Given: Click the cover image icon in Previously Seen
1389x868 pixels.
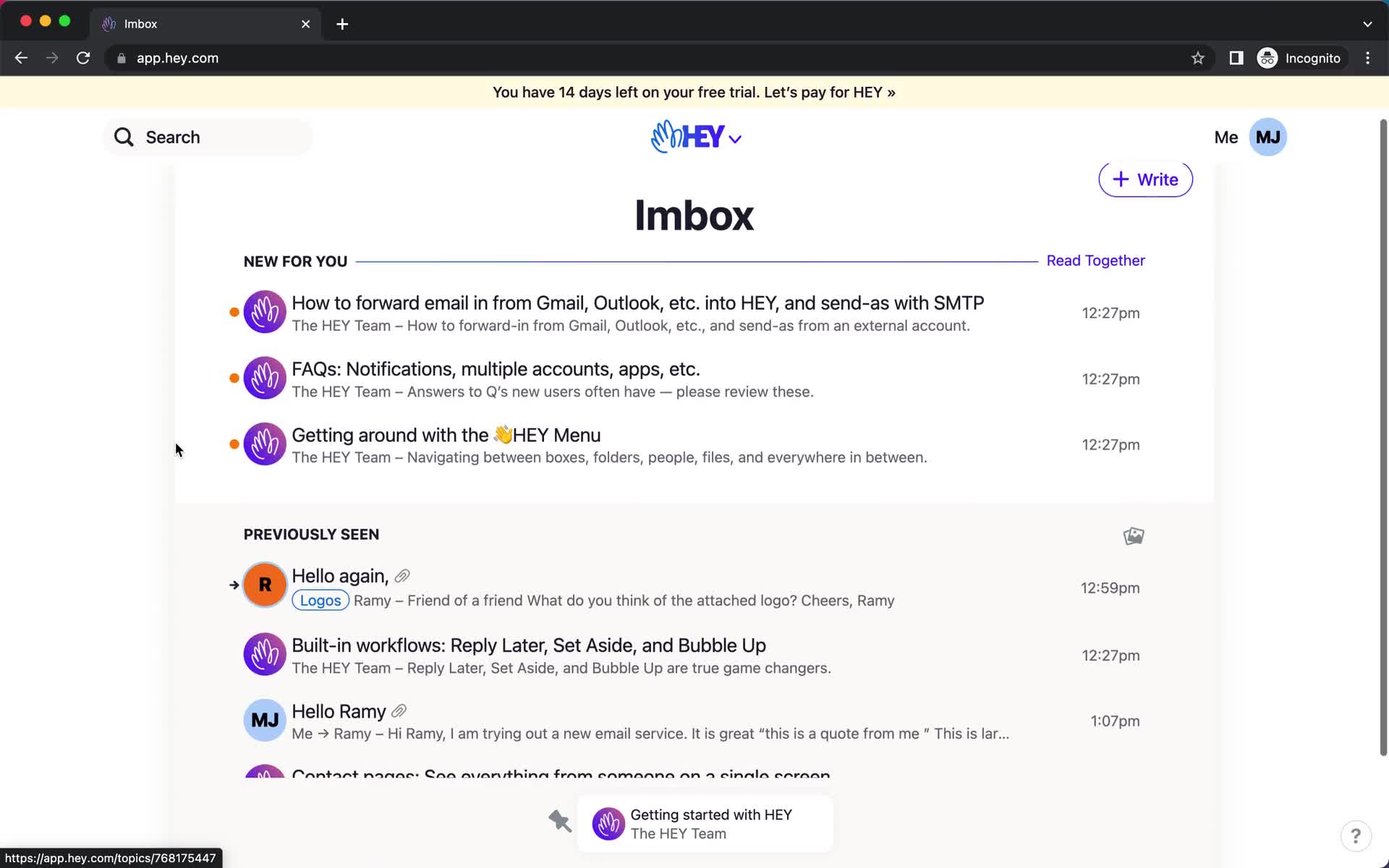Looking at the screenshot, I should [x=1134, y=535].
